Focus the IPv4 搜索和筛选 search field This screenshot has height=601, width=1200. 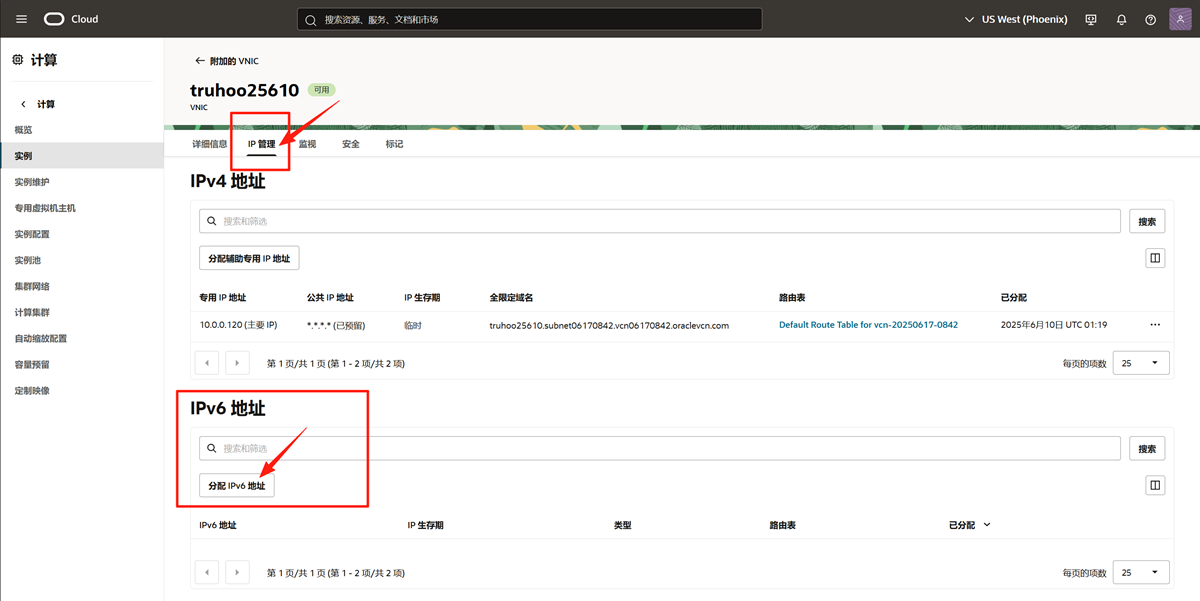tap(660, 221)
